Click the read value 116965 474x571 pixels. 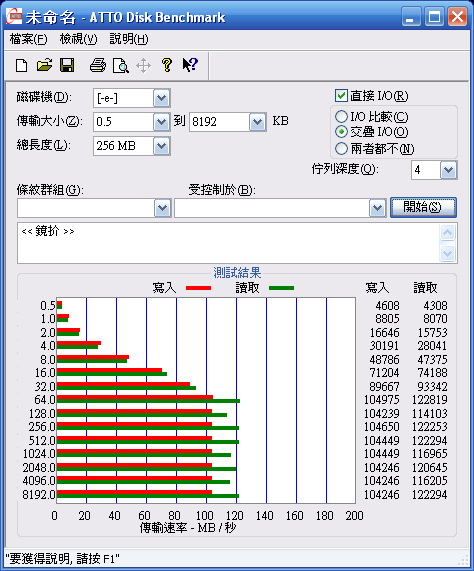(430, 454)
